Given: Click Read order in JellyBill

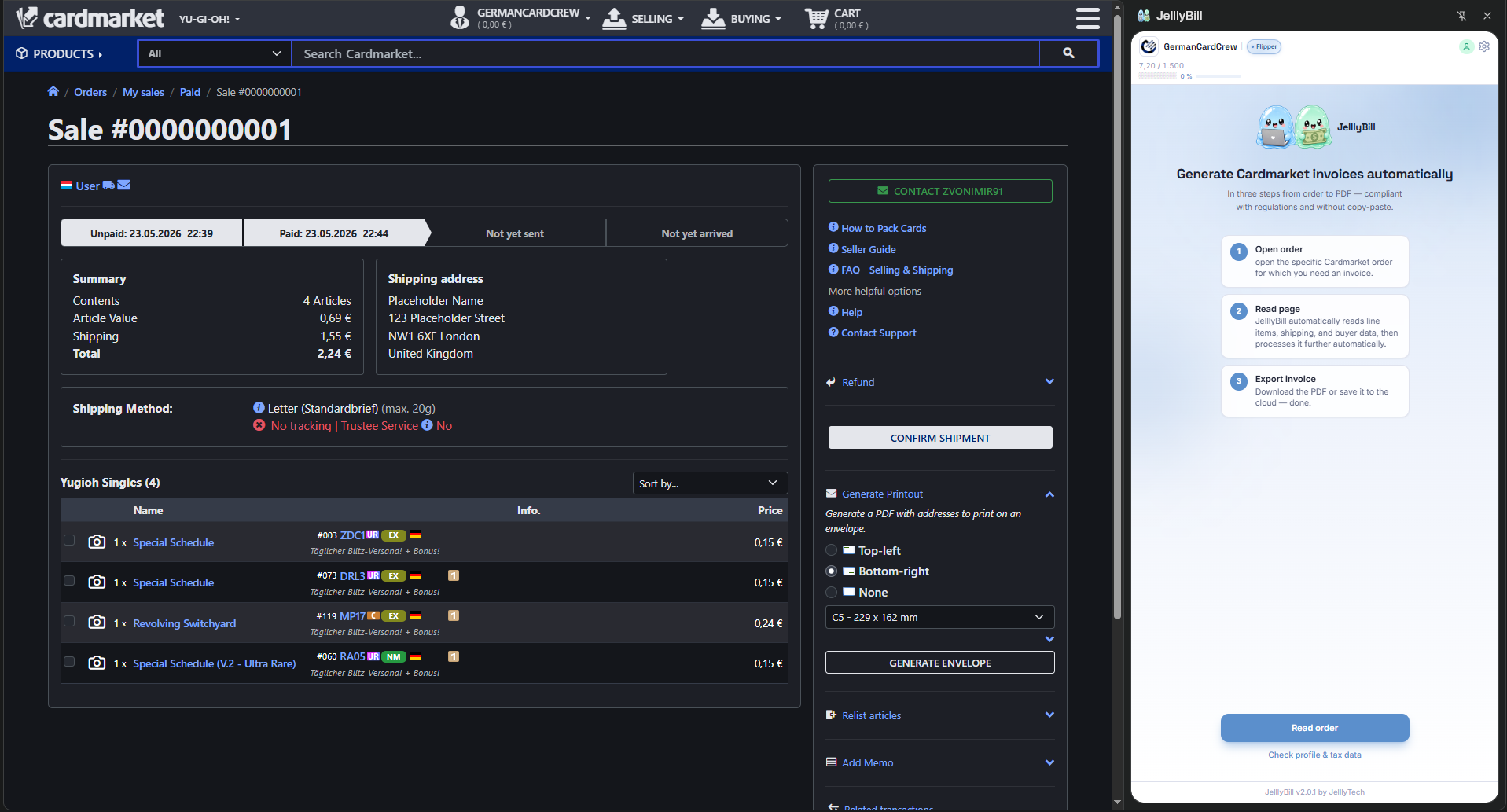Looking at the screenshot, I should 1314,728.
